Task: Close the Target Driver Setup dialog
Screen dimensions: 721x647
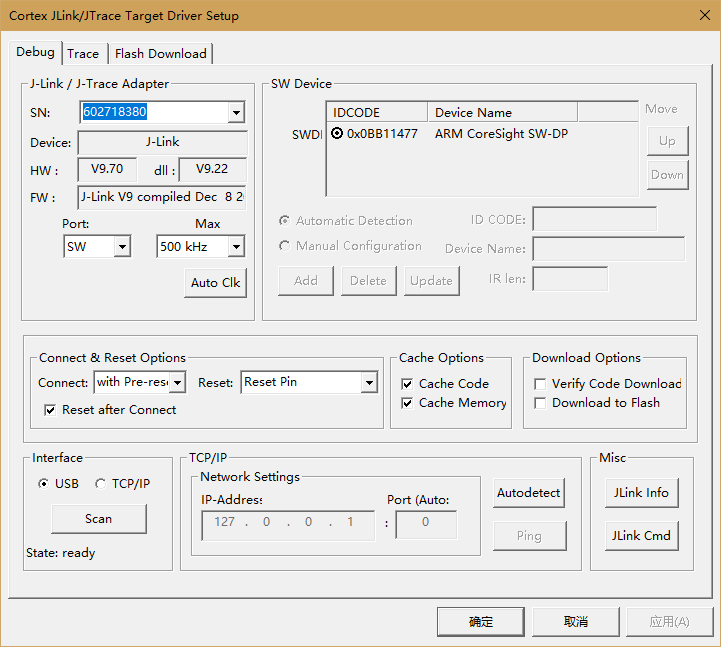Action: [x=704, y=15]
